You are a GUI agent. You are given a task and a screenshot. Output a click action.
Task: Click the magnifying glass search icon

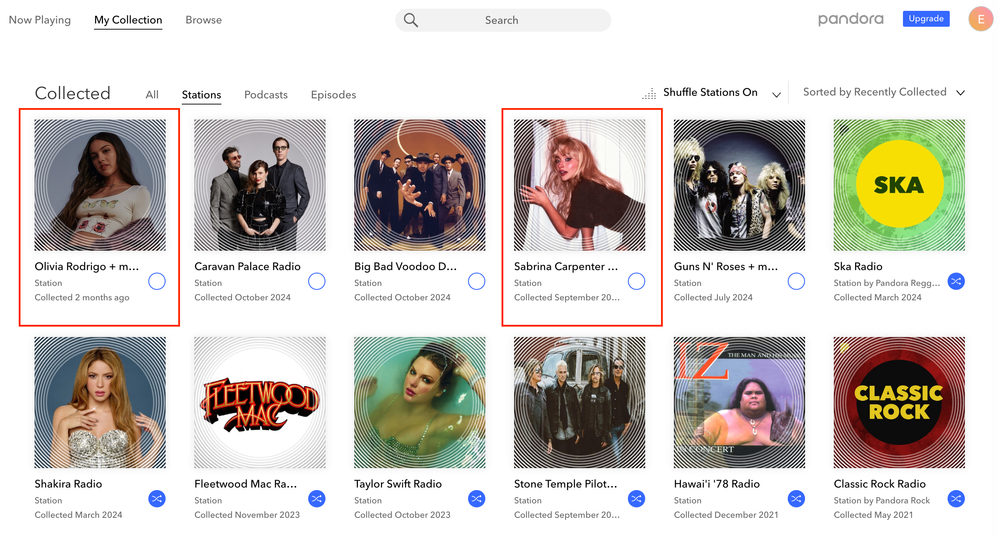[x=411, y=20]
